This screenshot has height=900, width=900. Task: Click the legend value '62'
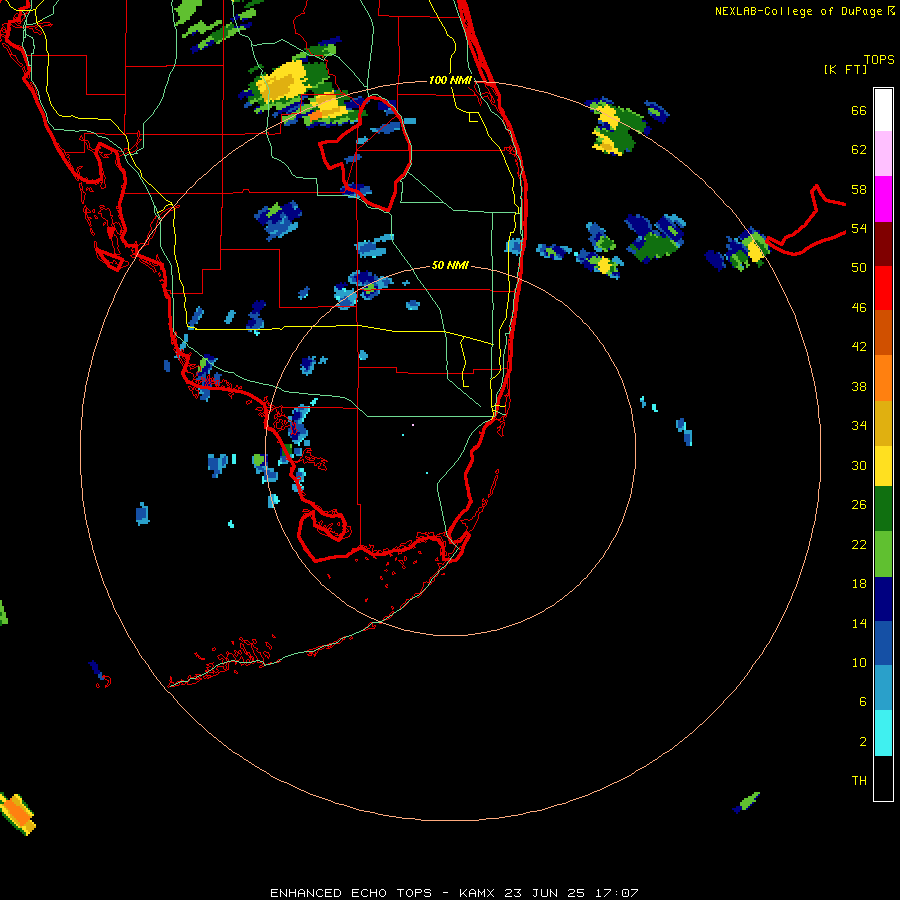click(859, 150)
